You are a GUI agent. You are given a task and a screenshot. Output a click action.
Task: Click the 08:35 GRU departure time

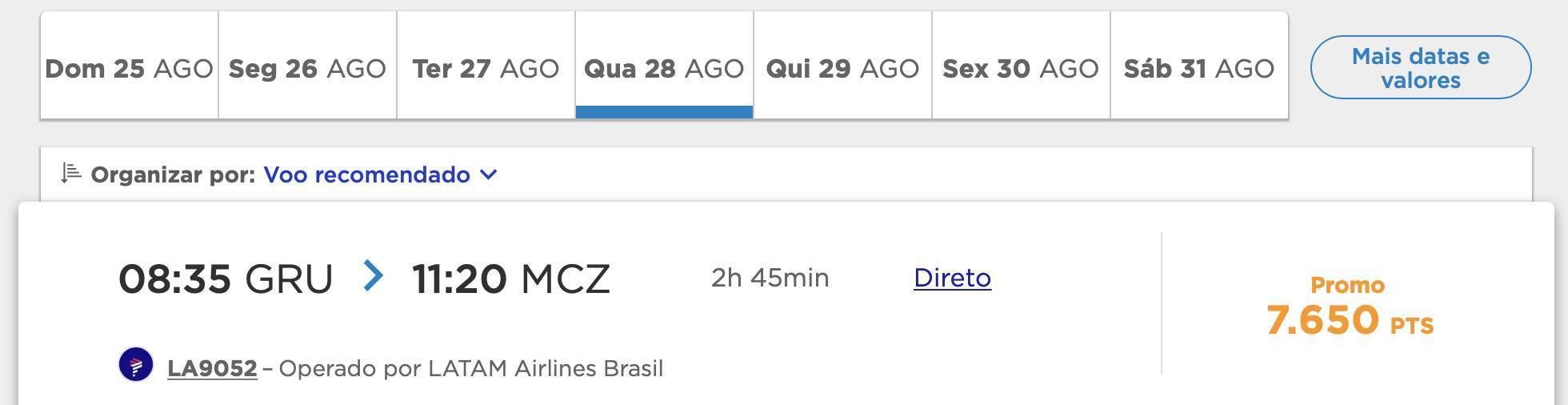coord(226,279)
